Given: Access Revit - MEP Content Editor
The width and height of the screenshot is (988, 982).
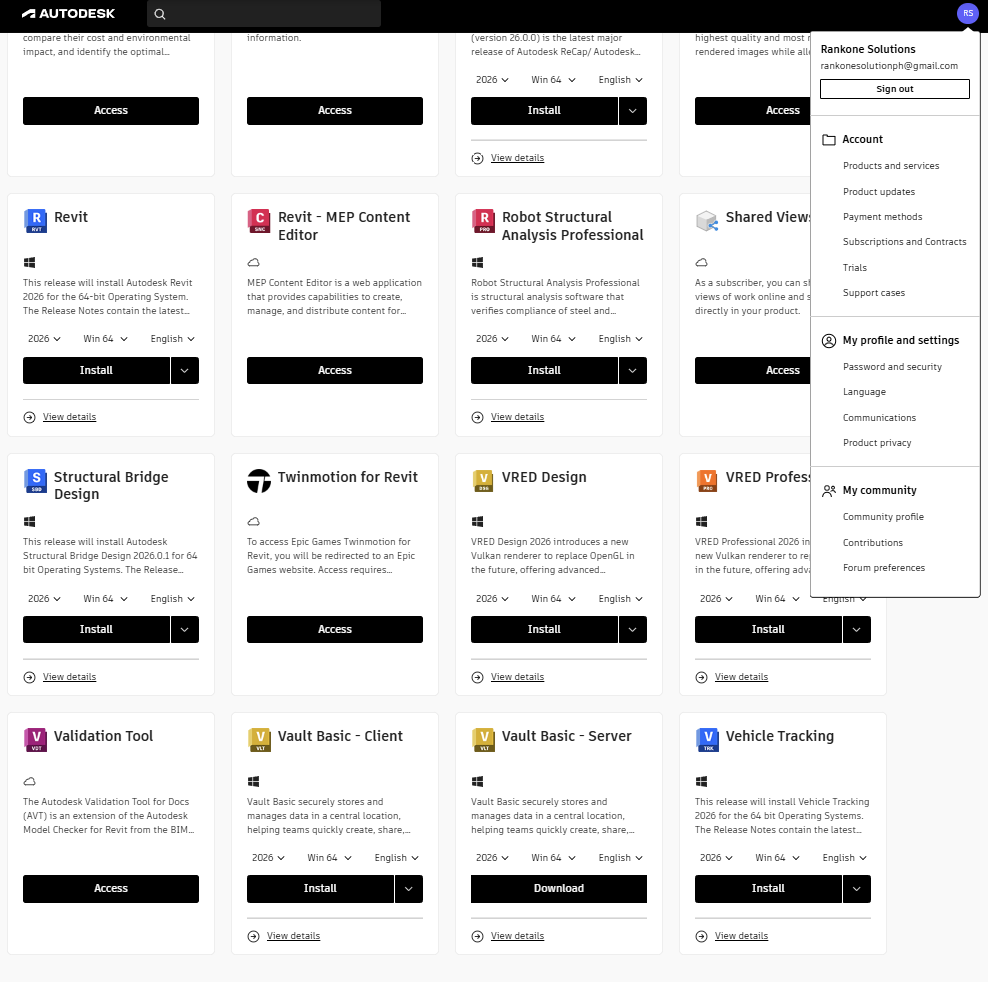Looking at the screenshot, I should (335, 371).
